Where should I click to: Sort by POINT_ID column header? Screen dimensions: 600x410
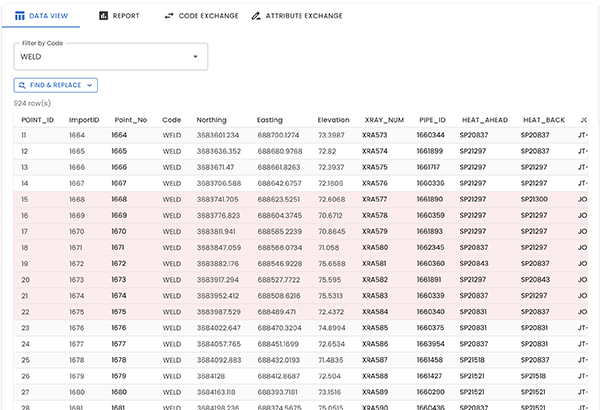tap(38, 120)
